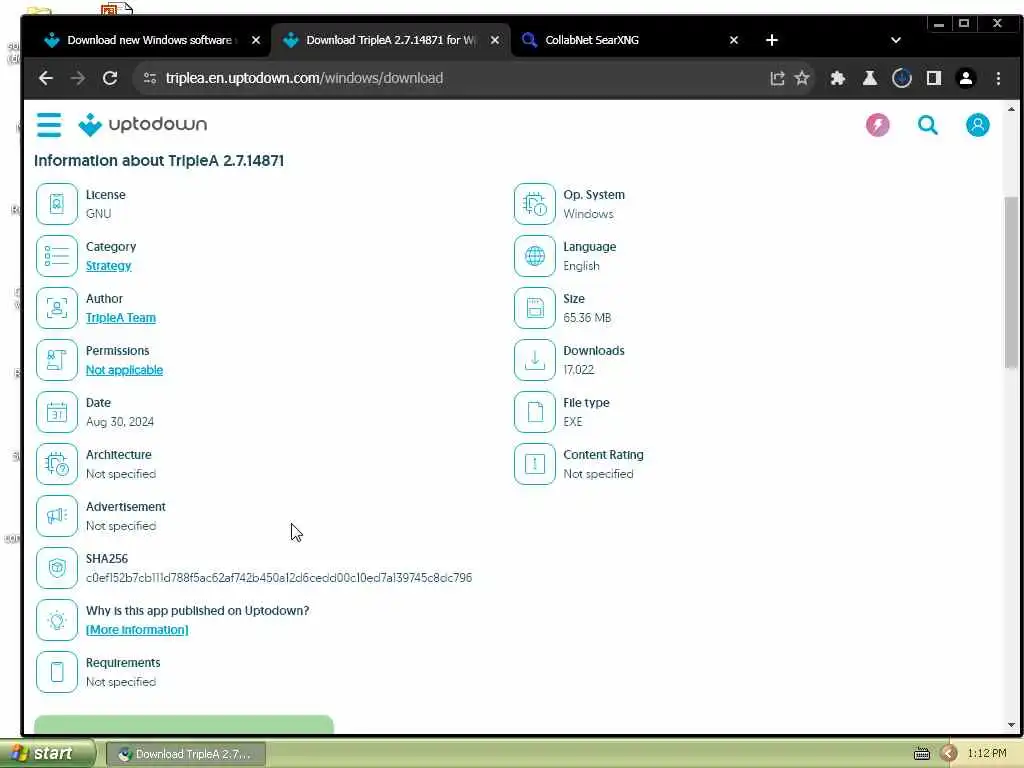Image resolution: width=1024 pixels, height=768 pixels.
Task: Expand the tab search dropdown arrow
Action: pos(895,40)
